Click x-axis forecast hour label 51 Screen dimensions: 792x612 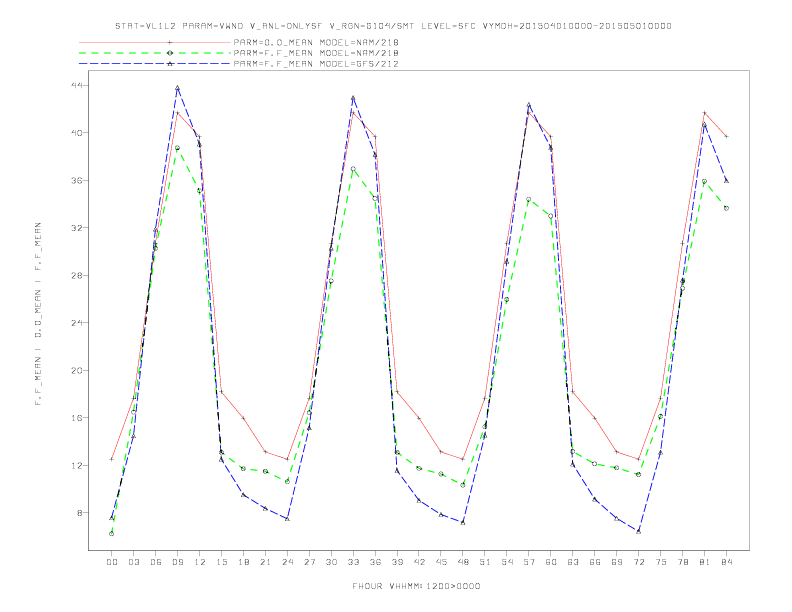pyautogui.click(x=485, y=562)
